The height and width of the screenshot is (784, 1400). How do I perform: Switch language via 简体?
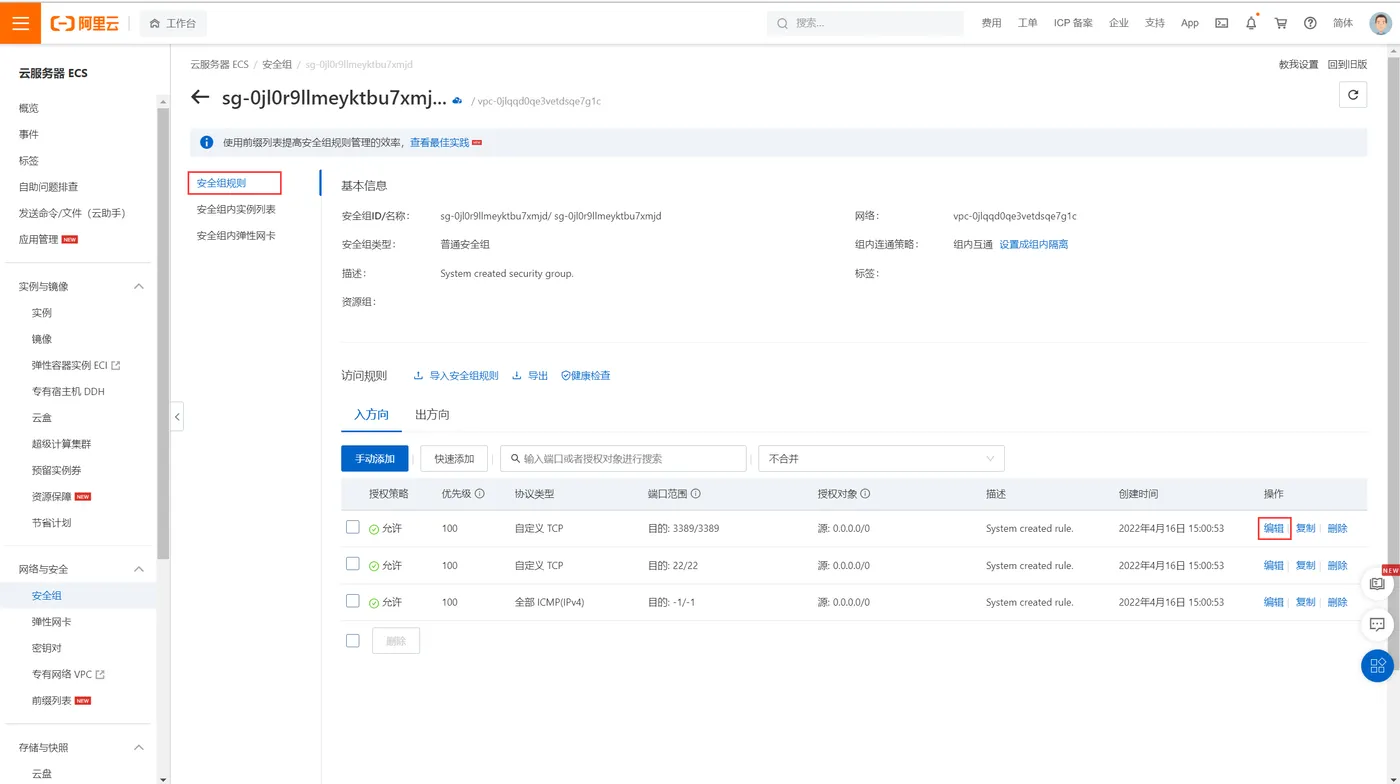1343,23
